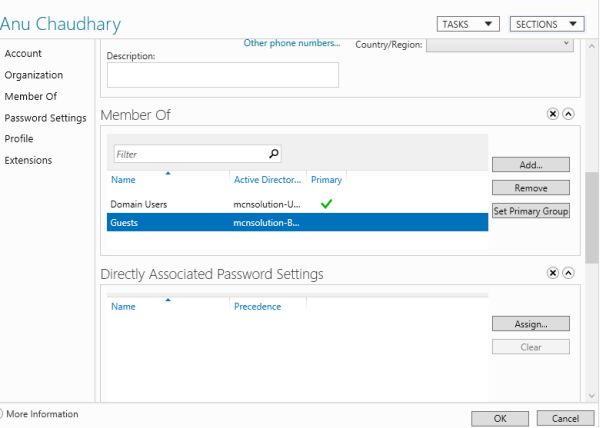Open Other phone numbers link
Viewport: 600px width, 428px height.
292,44
